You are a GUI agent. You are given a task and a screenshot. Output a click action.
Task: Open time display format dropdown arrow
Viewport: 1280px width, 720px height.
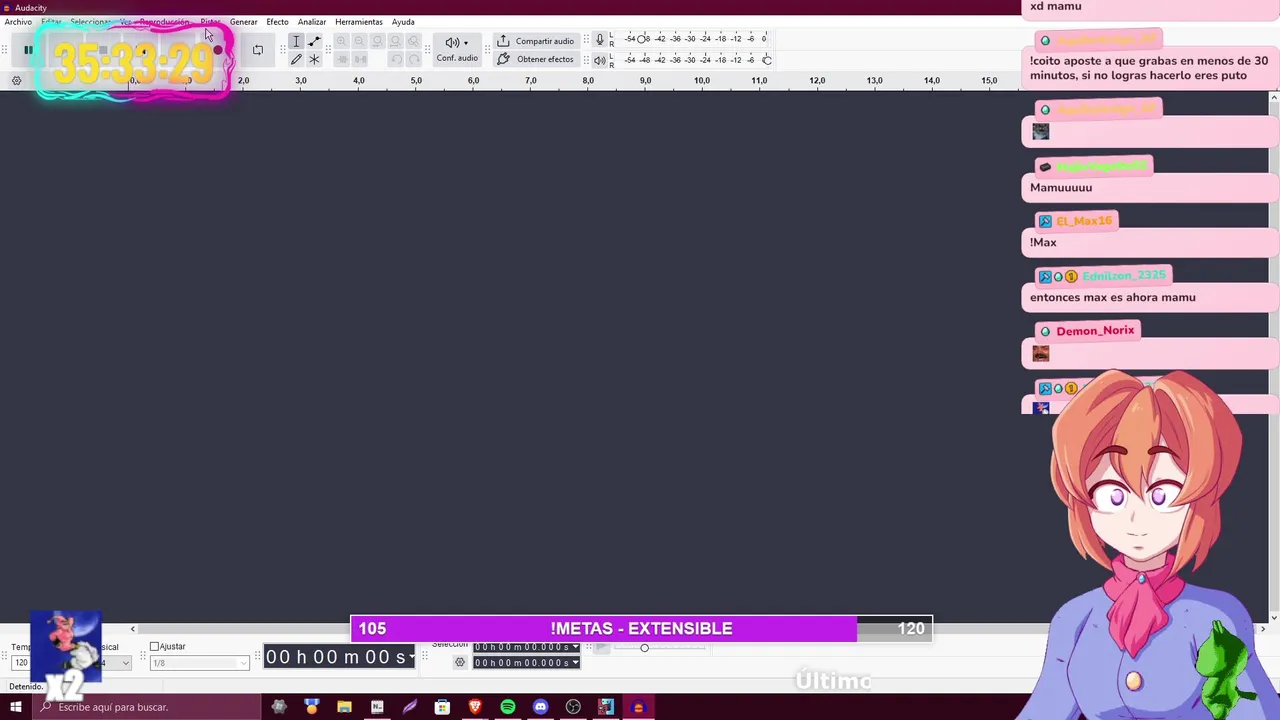[x=411, y=657]
